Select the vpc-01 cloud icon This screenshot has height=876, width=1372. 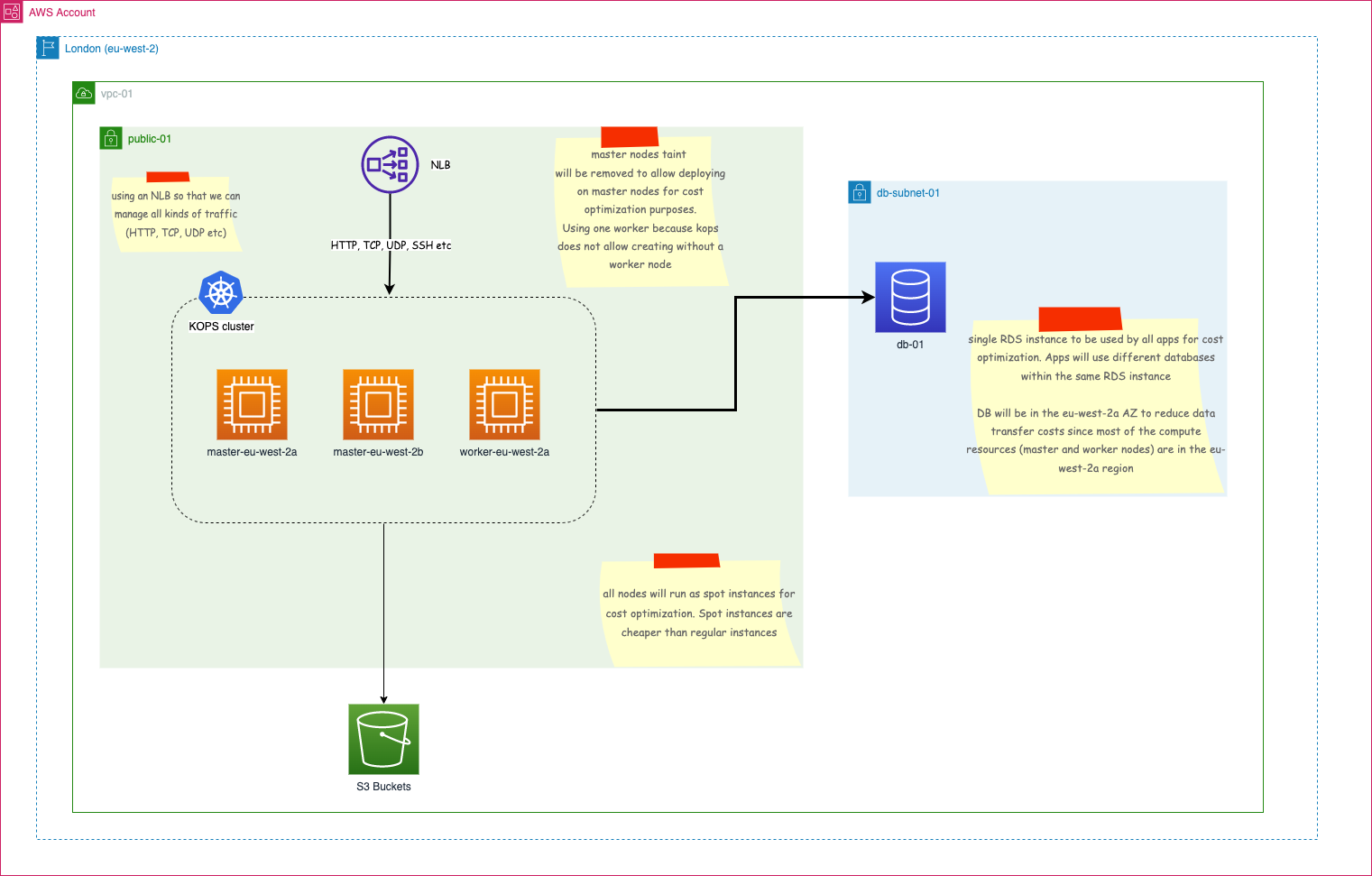point(84,93)
